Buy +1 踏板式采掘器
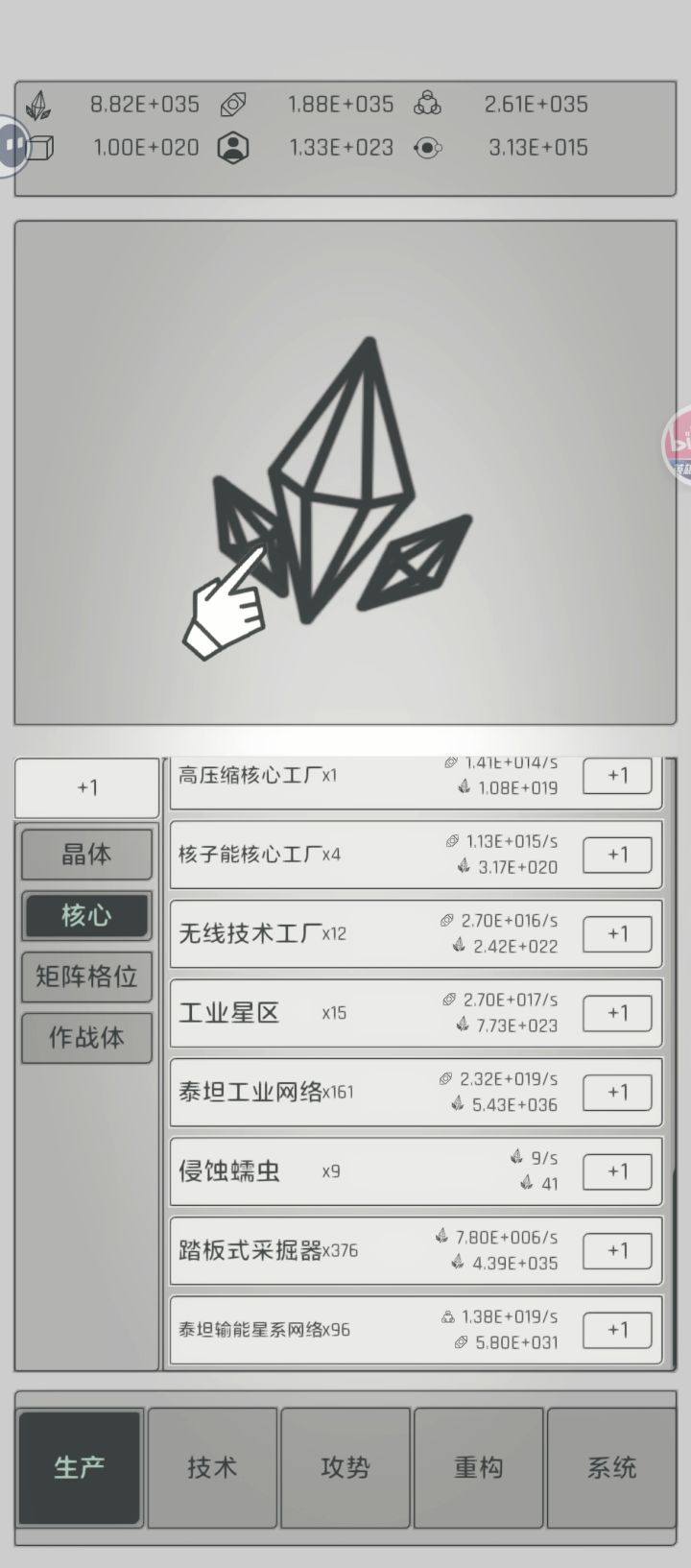Viewport: 691px width, 1568px height. click(618, 1250)
